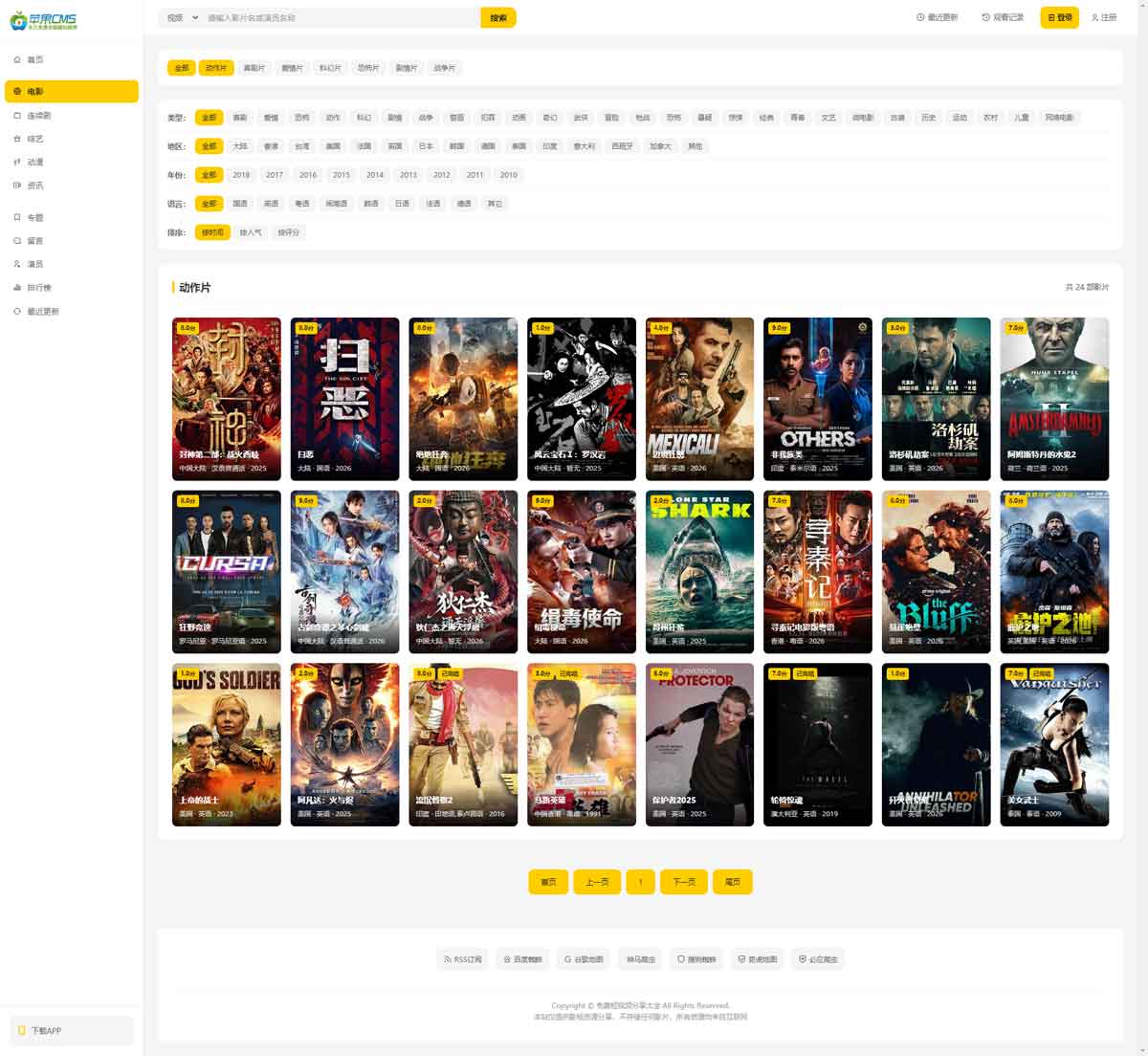Open 最近更新 refresh icon in sidebar
1148x1056 pixels.
[17, 311]
